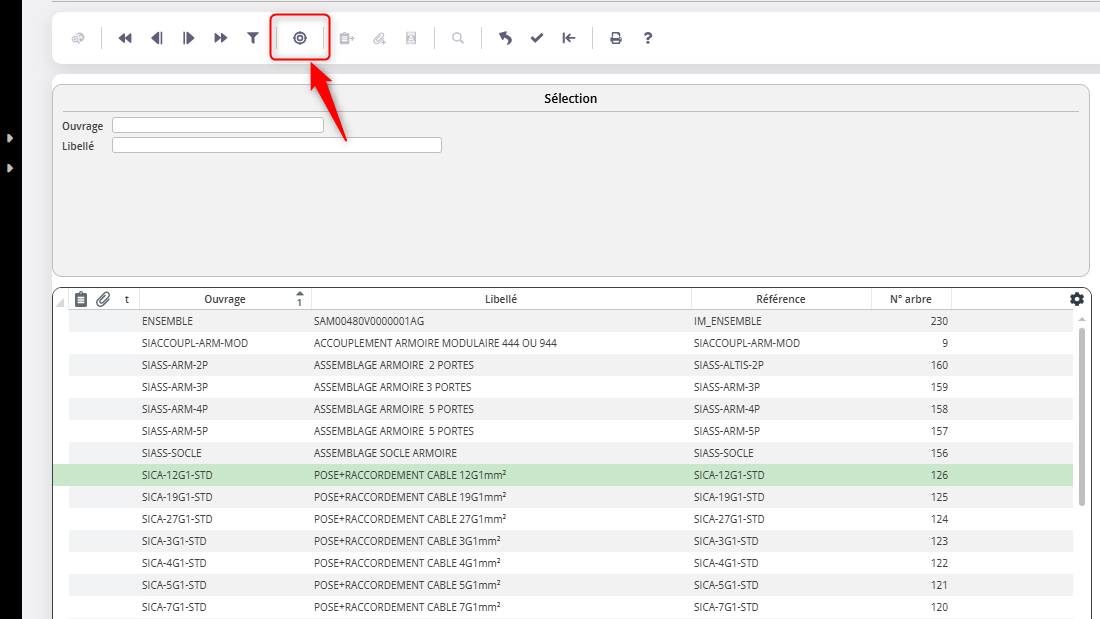Click the greyed document icon in toolbar
Viewport: 1100px width, 619px height.
(411, 38)
